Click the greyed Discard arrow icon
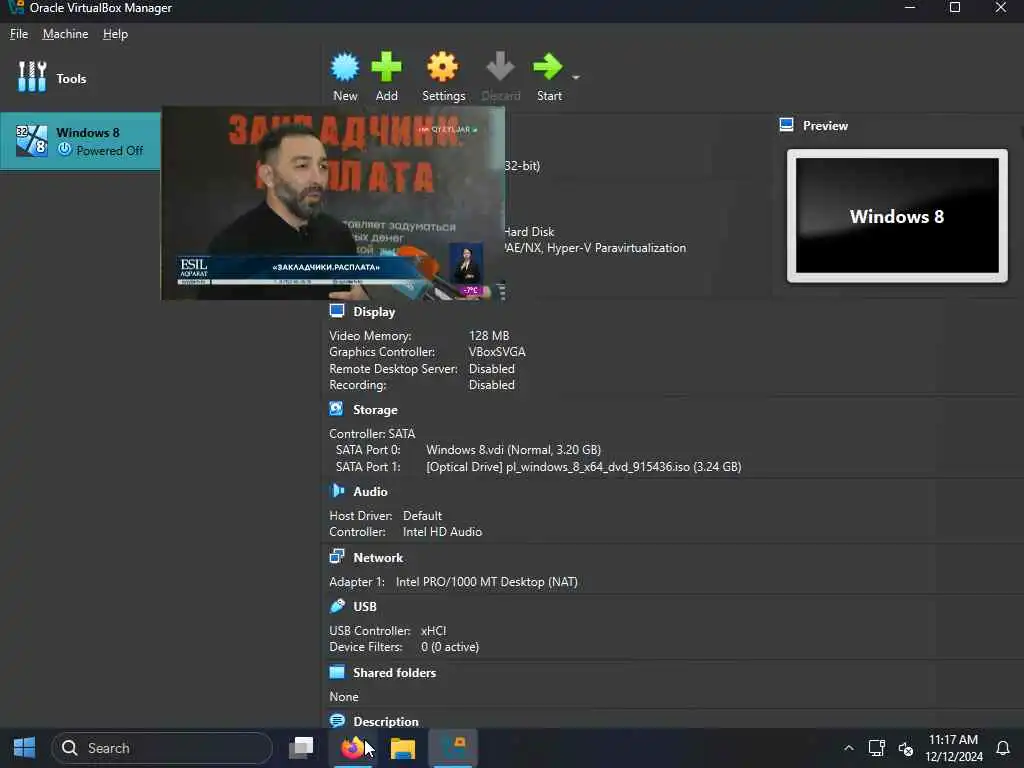This screenshot has width=1024, height=768. [x=500, y=67]
